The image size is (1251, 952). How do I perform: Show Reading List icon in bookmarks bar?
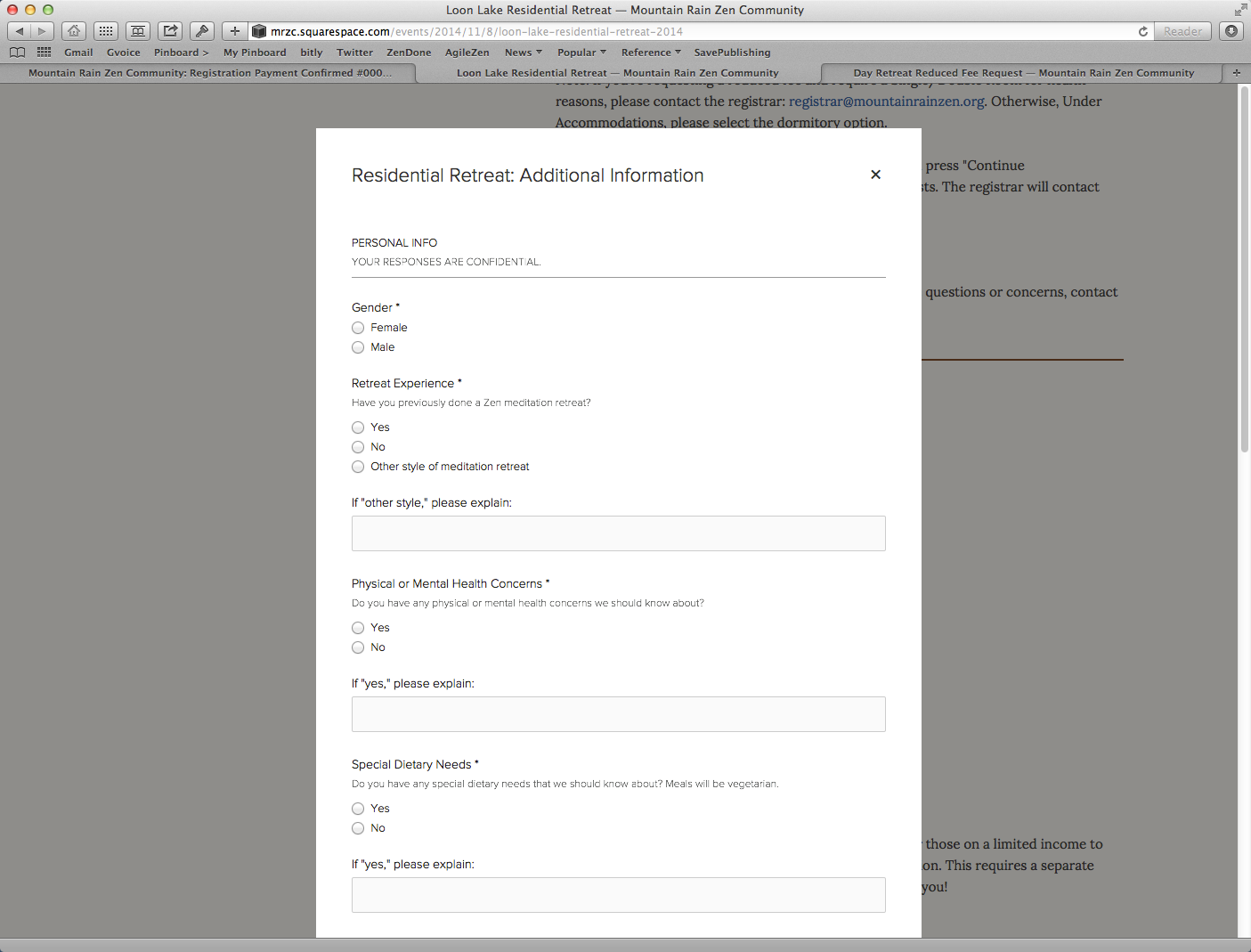point(17,53)
